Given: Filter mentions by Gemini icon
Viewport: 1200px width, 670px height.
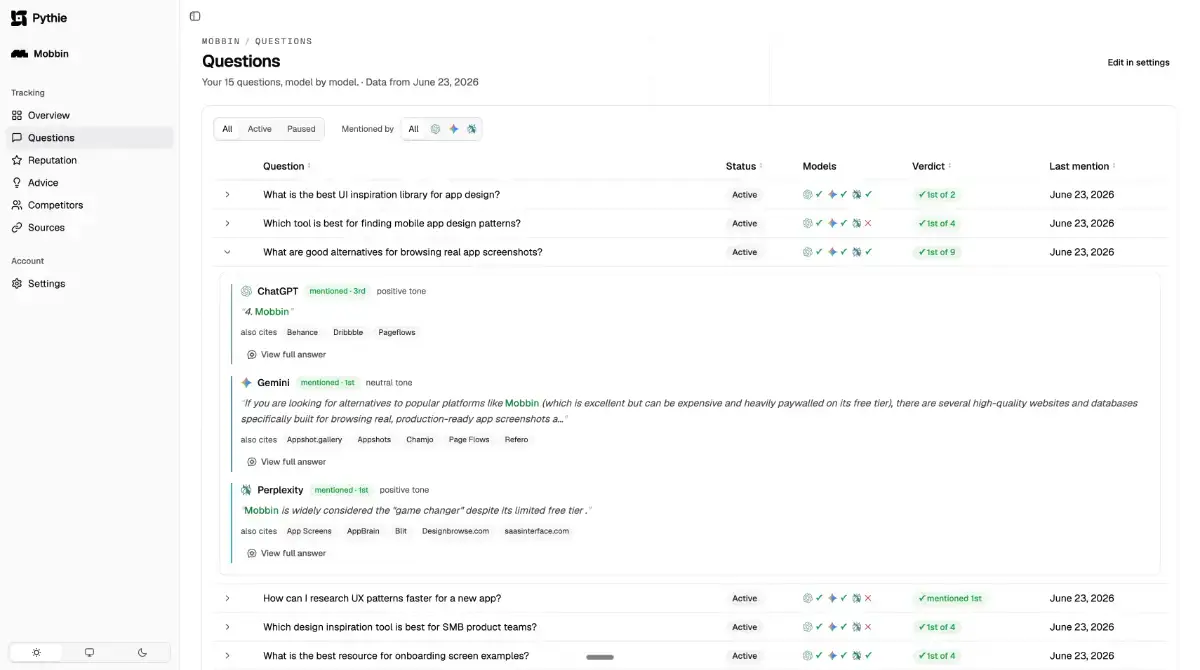Looking at the screenshot, I should click(453, 129).
